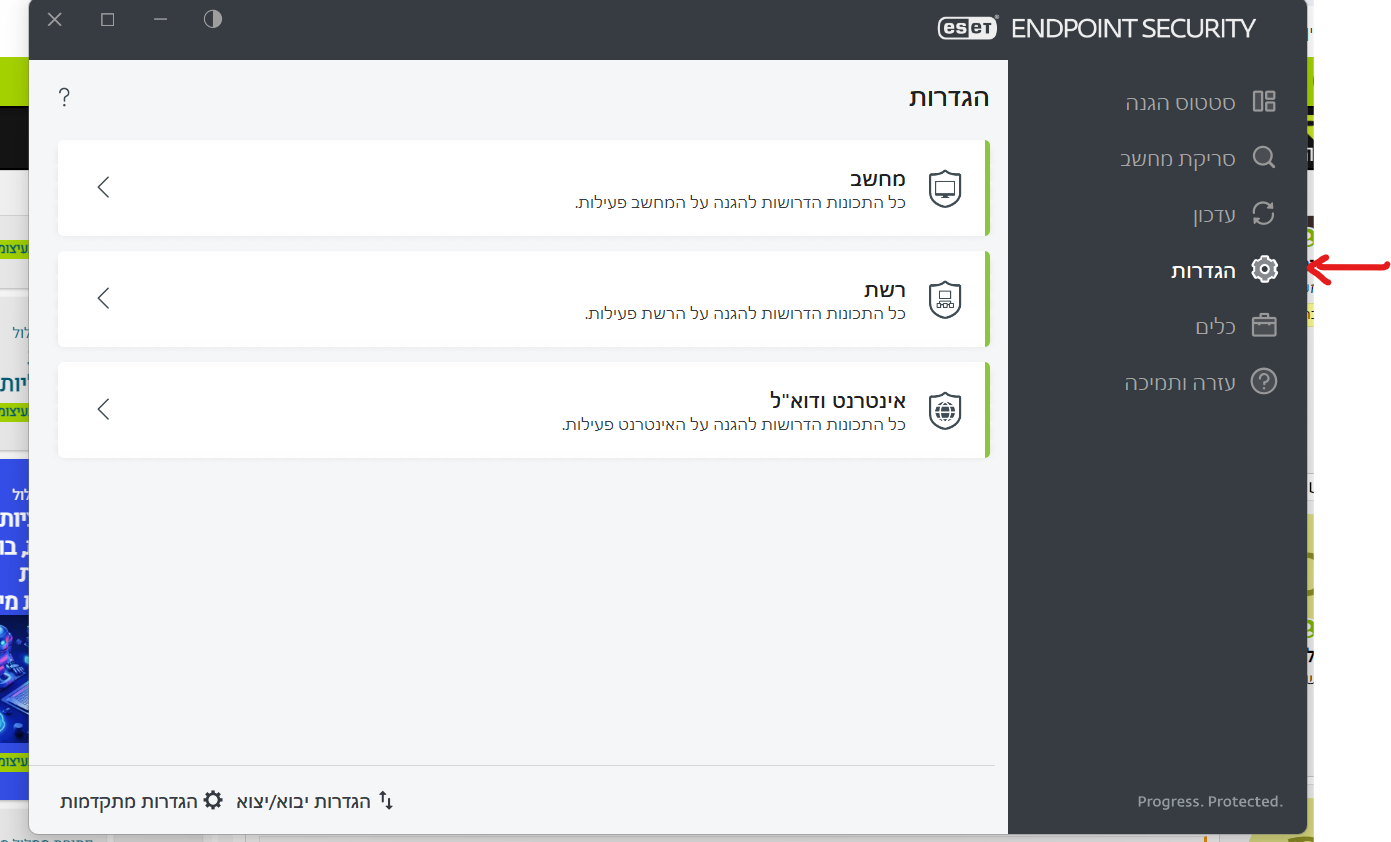Click the Update (עדכון) refresh arrows icon
1391x842 pixels.
(1264, 214)
